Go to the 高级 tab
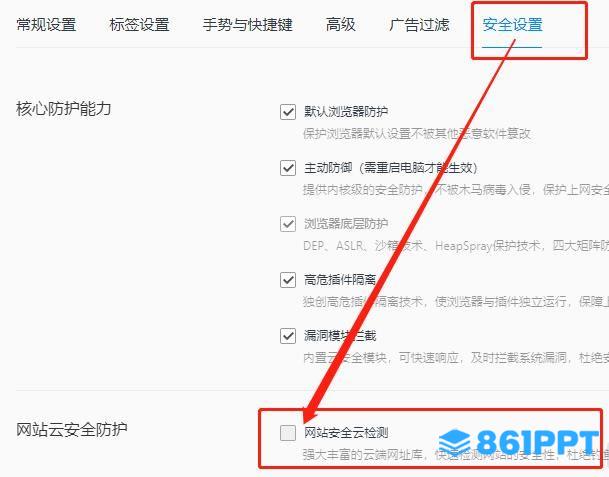This screenshot has width=609, height=477. (341, 24)
